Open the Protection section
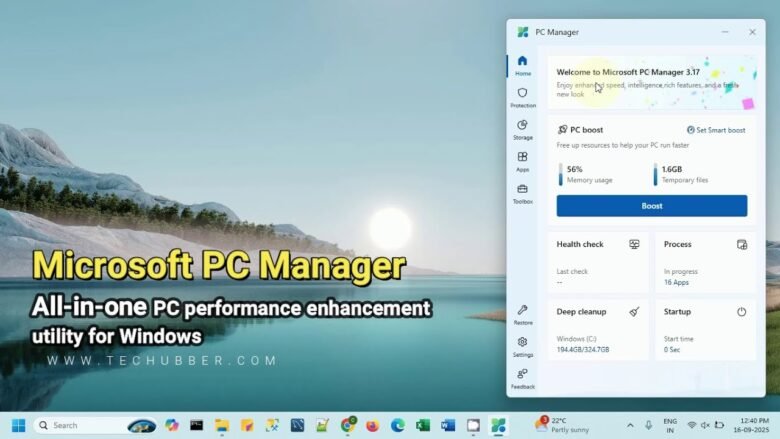The width and height of the screenshot is (780, 439). [522, 97]
